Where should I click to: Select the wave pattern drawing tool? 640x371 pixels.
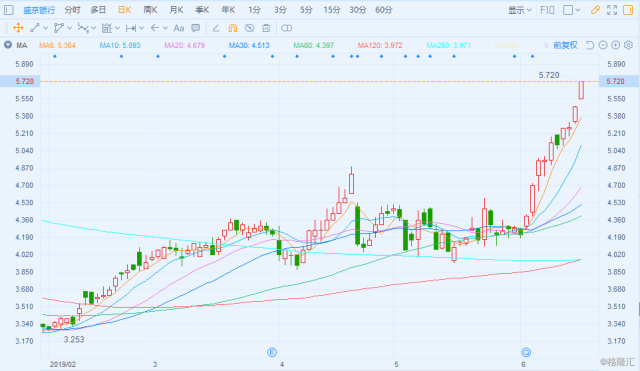click(83, 28)
